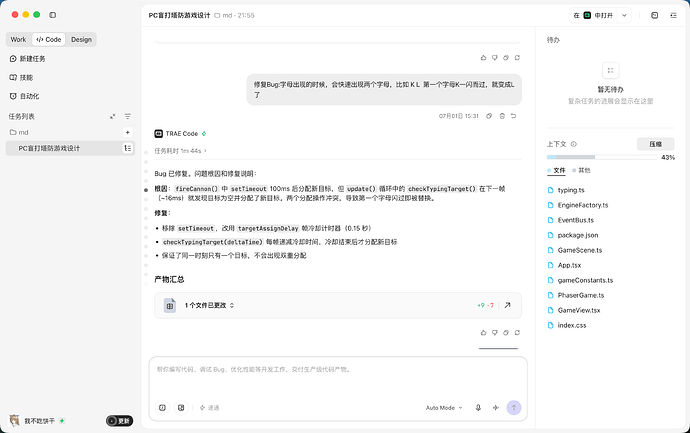Send the message with the arrow button
This screenshot has width=690, height=433.
click(x=514, y=407)
